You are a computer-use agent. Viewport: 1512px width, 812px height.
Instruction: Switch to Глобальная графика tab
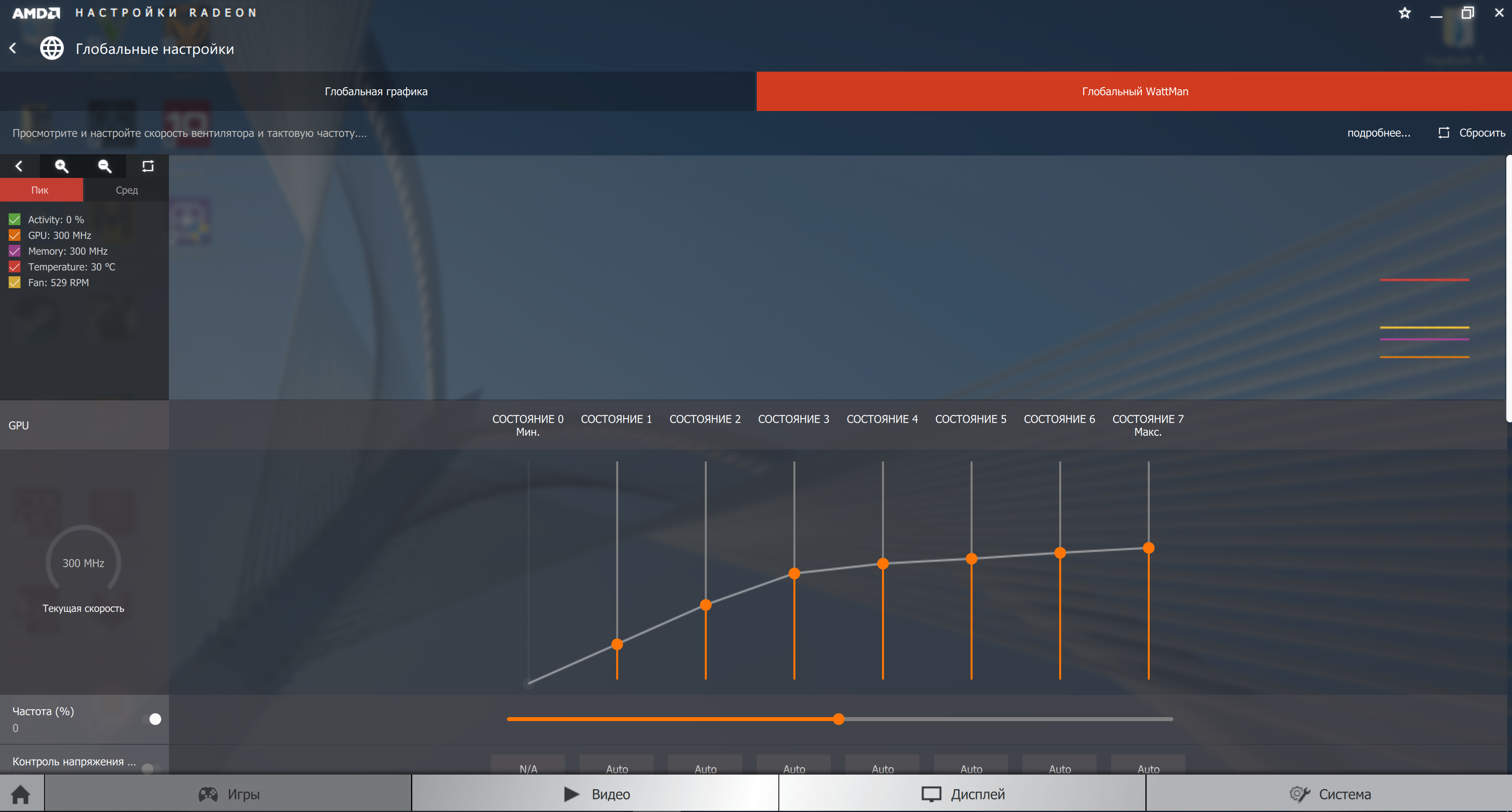click(x=377, y=92)
